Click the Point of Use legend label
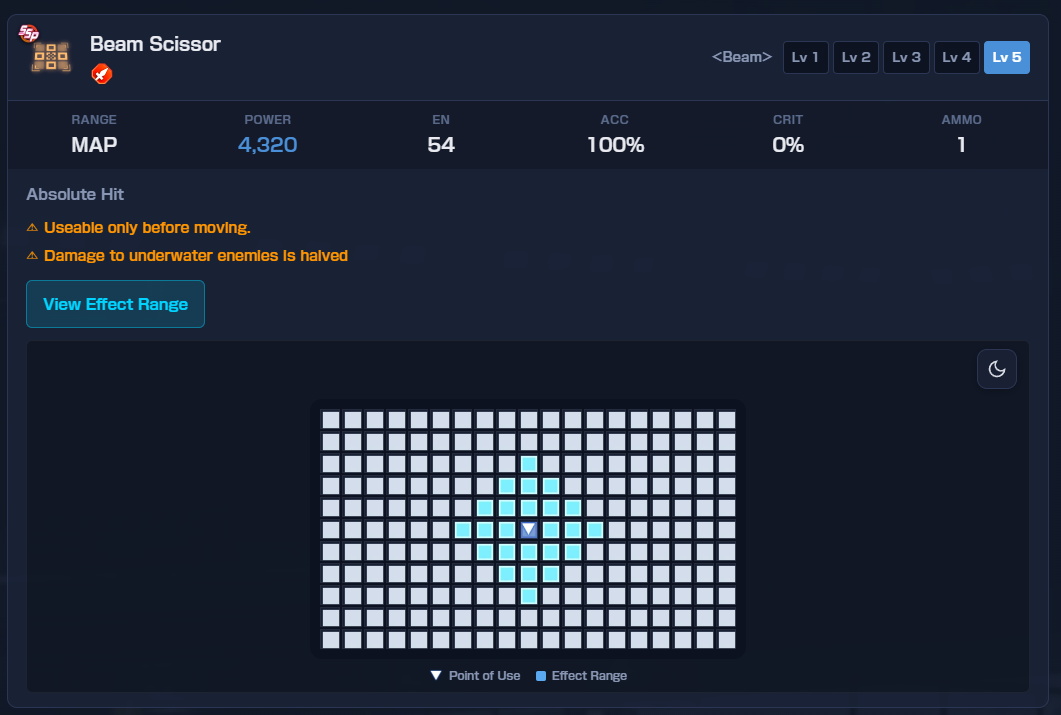The width and height of the screenshot is (1061, 715). [x=484, y=675]
